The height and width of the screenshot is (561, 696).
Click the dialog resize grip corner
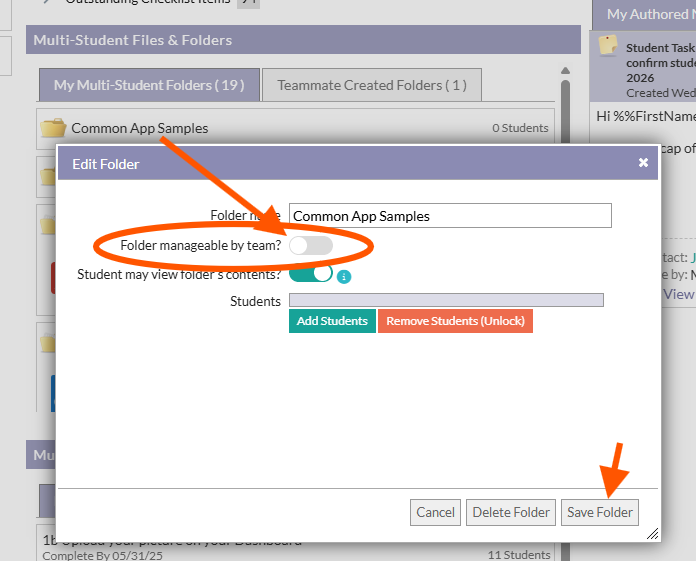pyautogui.click(x=652, y=533)
